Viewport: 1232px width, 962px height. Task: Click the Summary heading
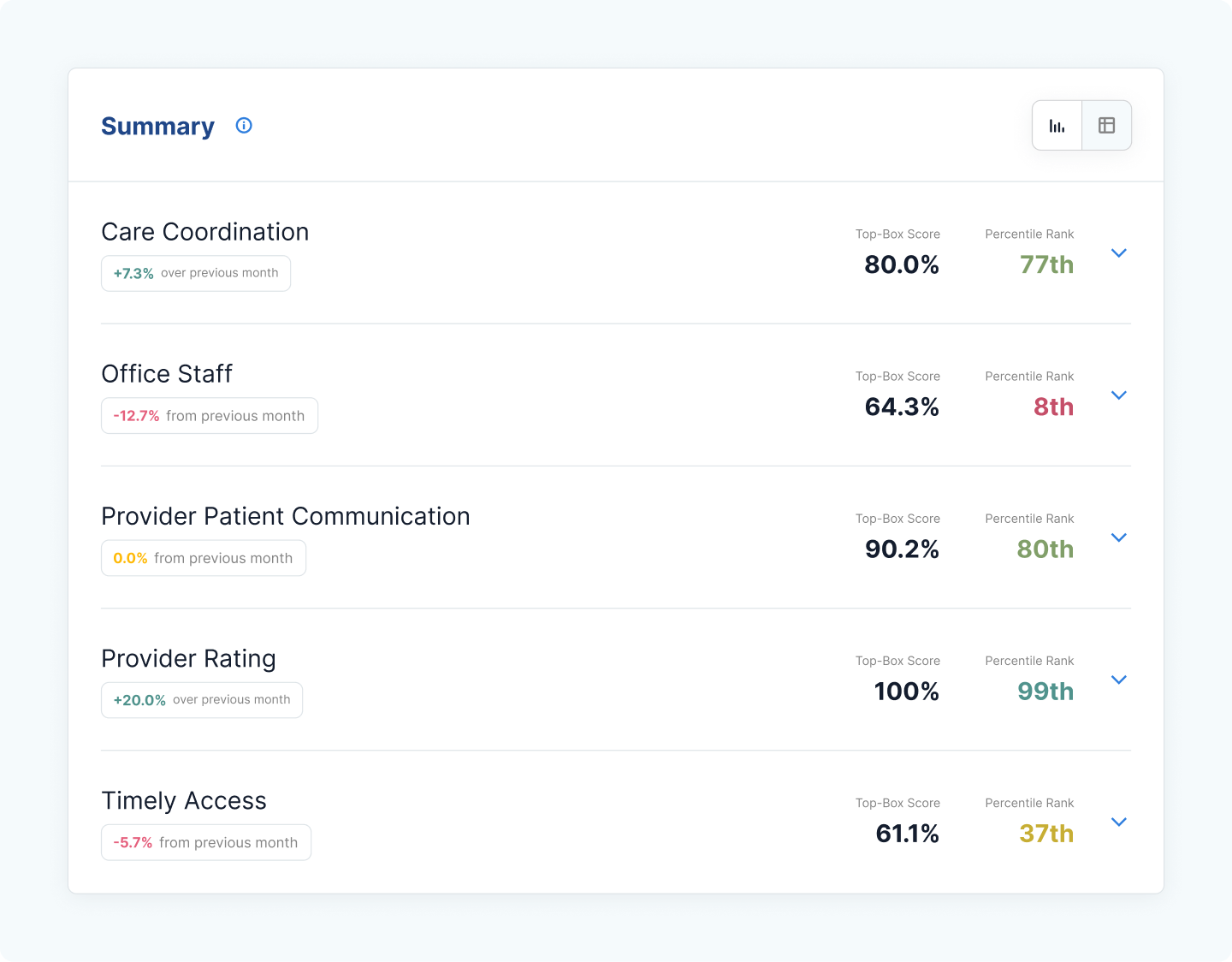[x=158, y=127]
